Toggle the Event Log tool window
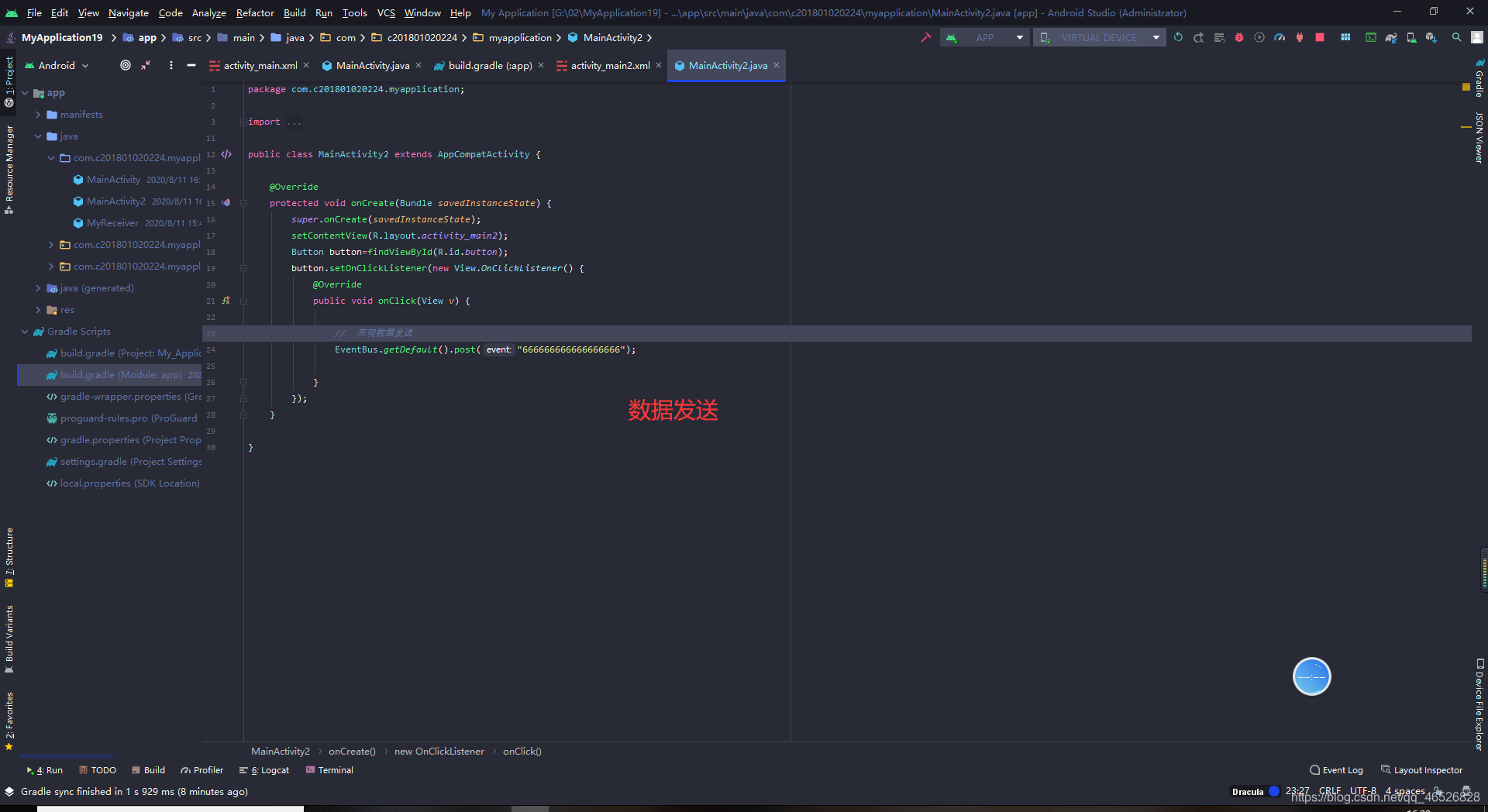This screenshot has height=812, width=1488. pos(1336,770)
